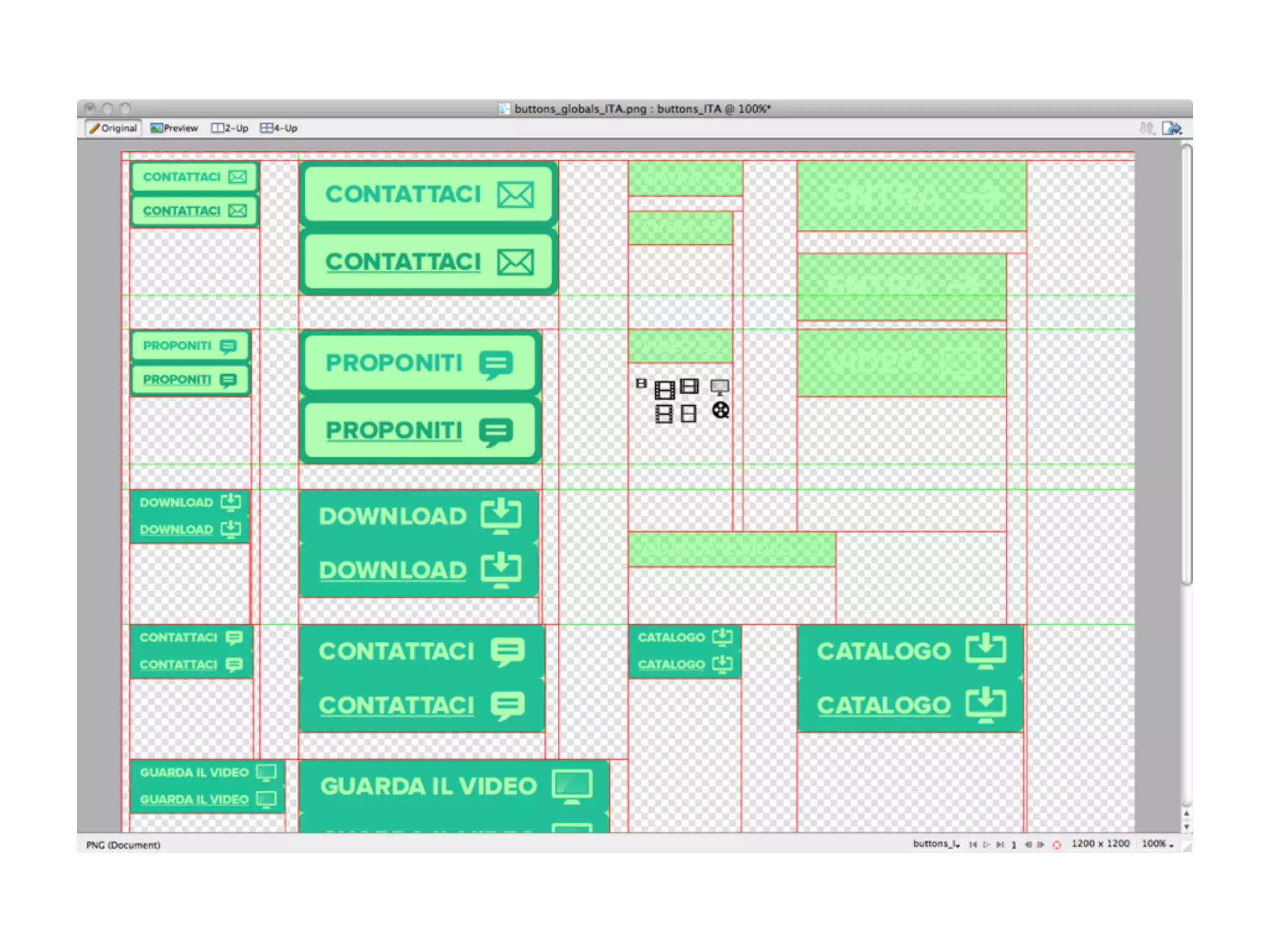Click the vertical scrollbar thumb
Viewport: 1270px width, 952px height.
tap(1186, 366)
